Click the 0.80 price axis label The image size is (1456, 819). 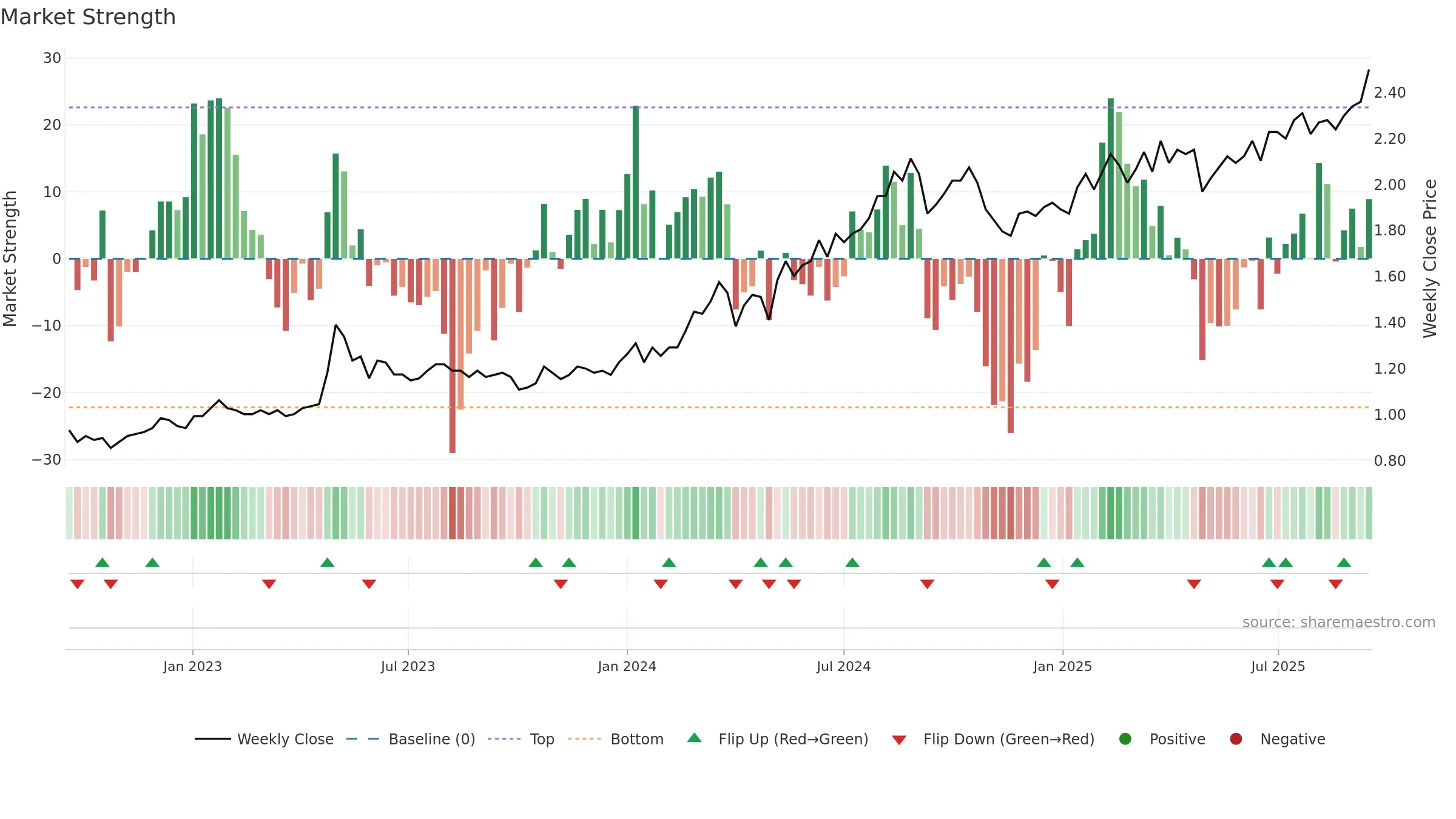[1390, 461]
